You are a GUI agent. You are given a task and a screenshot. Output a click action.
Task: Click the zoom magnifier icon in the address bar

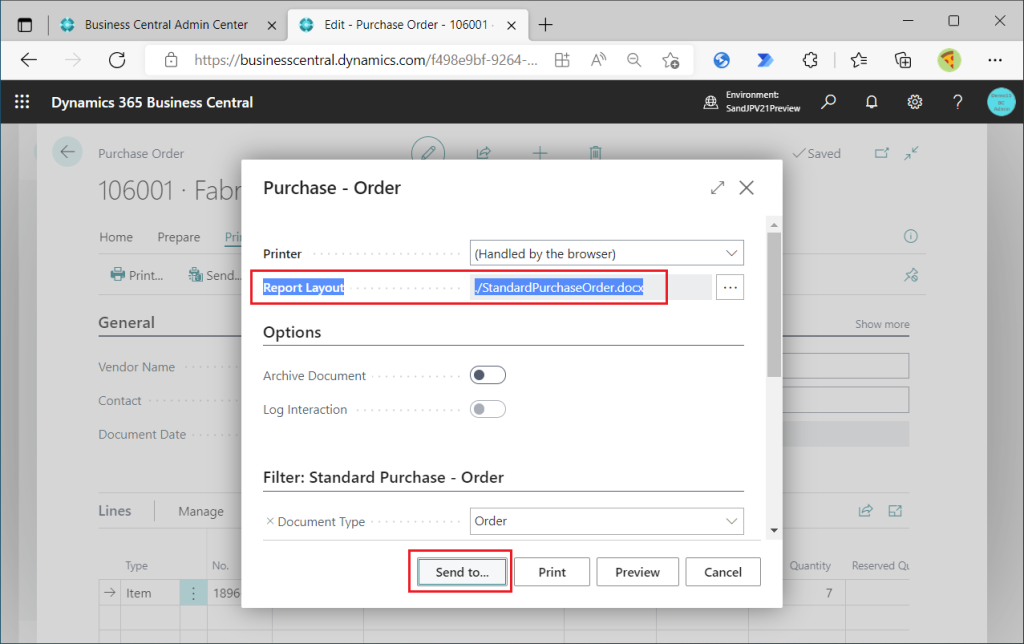(633, 60)
